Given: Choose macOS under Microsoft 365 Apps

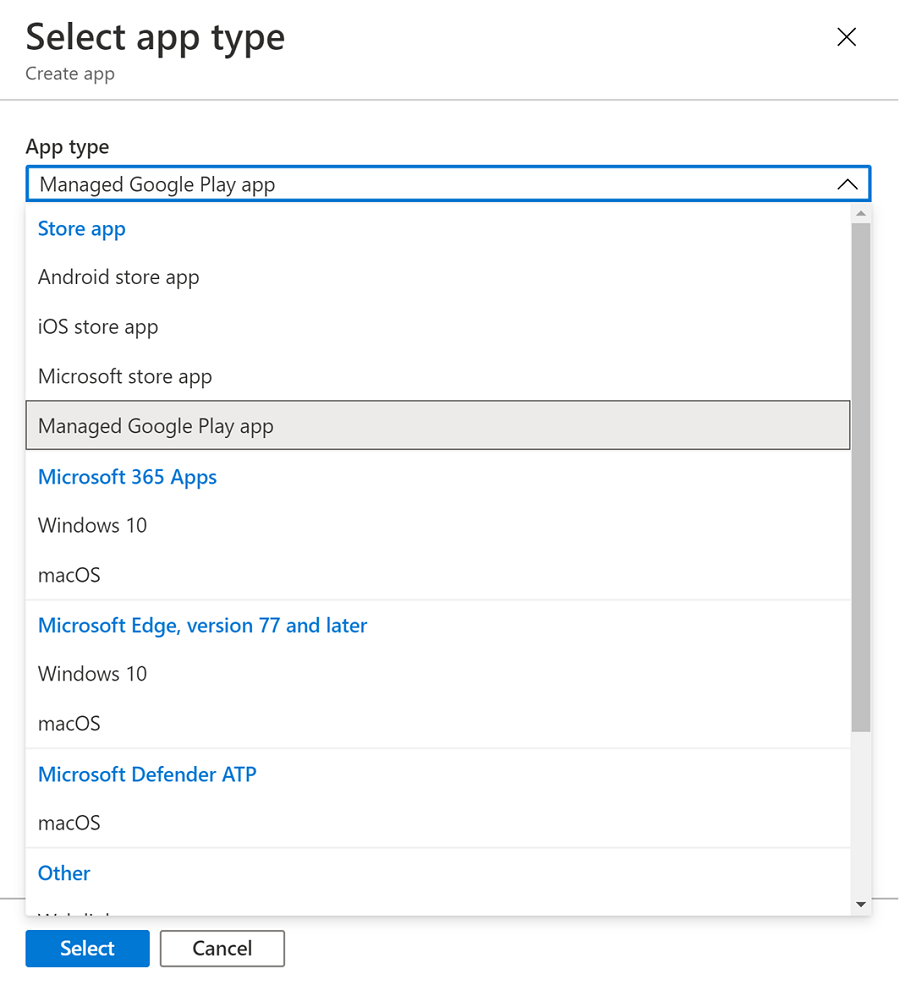Looking at the screenshot, I should pos(438,575).
